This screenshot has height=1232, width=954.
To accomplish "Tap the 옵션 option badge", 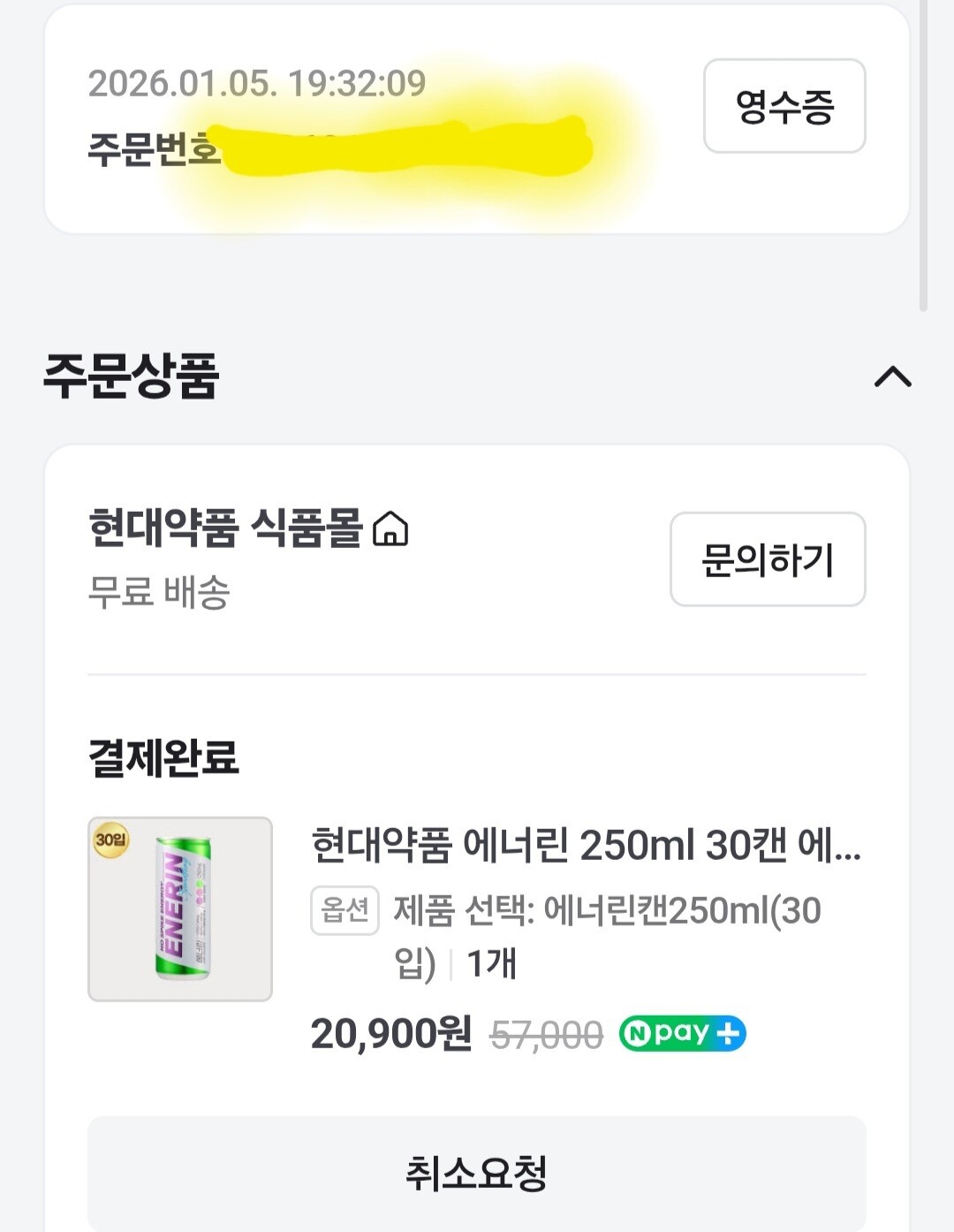I will tap(344, 909).
